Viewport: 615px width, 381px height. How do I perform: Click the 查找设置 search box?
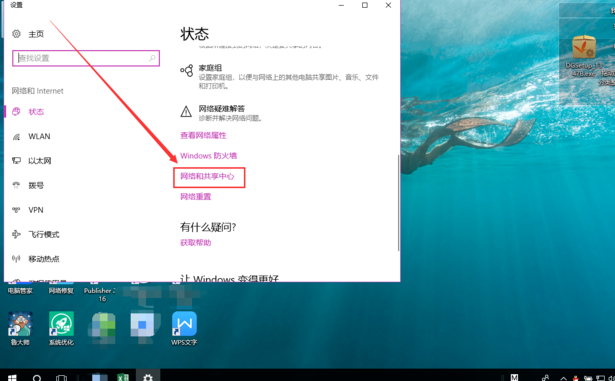[86, 58]
